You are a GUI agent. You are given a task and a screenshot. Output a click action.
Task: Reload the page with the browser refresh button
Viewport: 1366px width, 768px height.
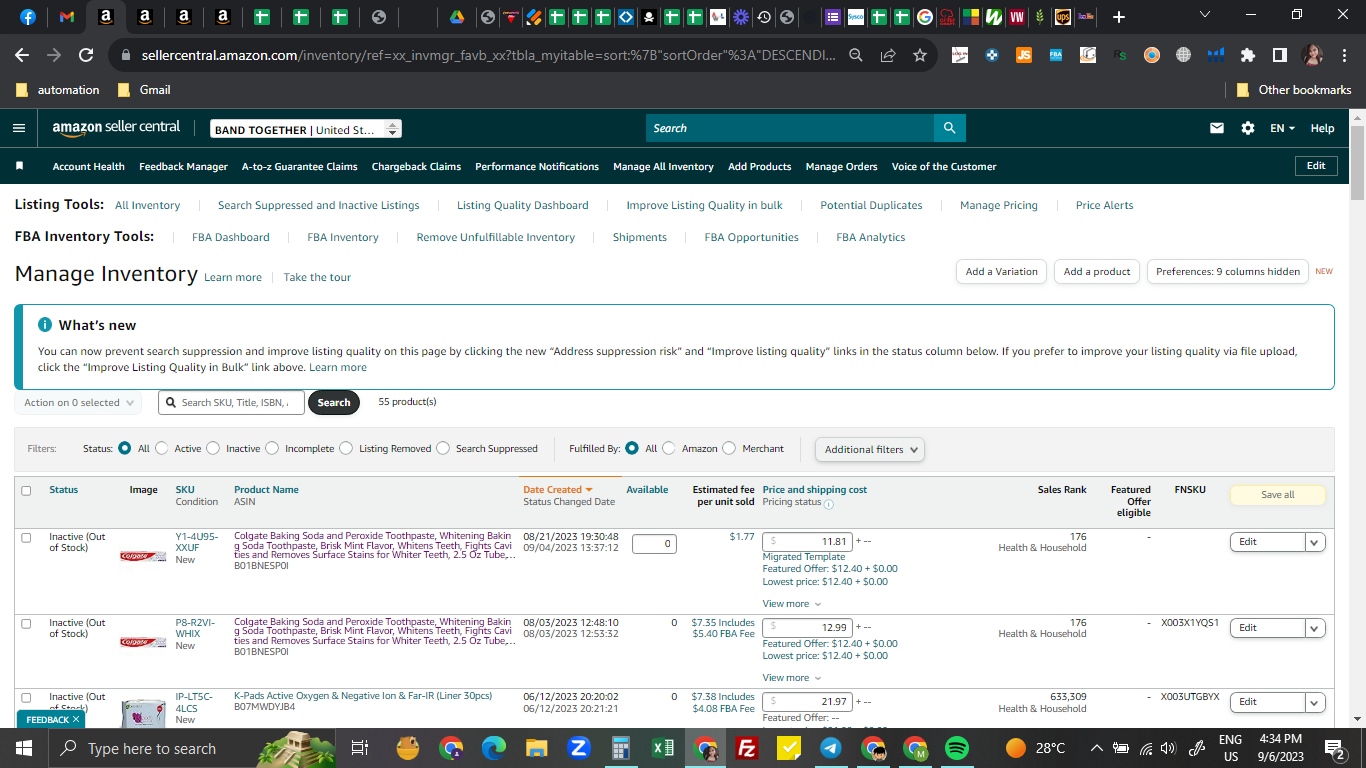86,56
